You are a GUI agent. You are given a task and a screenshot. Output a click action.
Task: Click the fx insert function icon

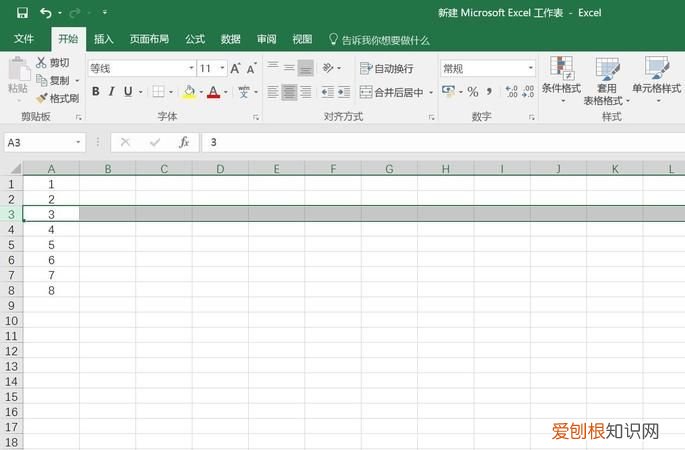point(184,142)
